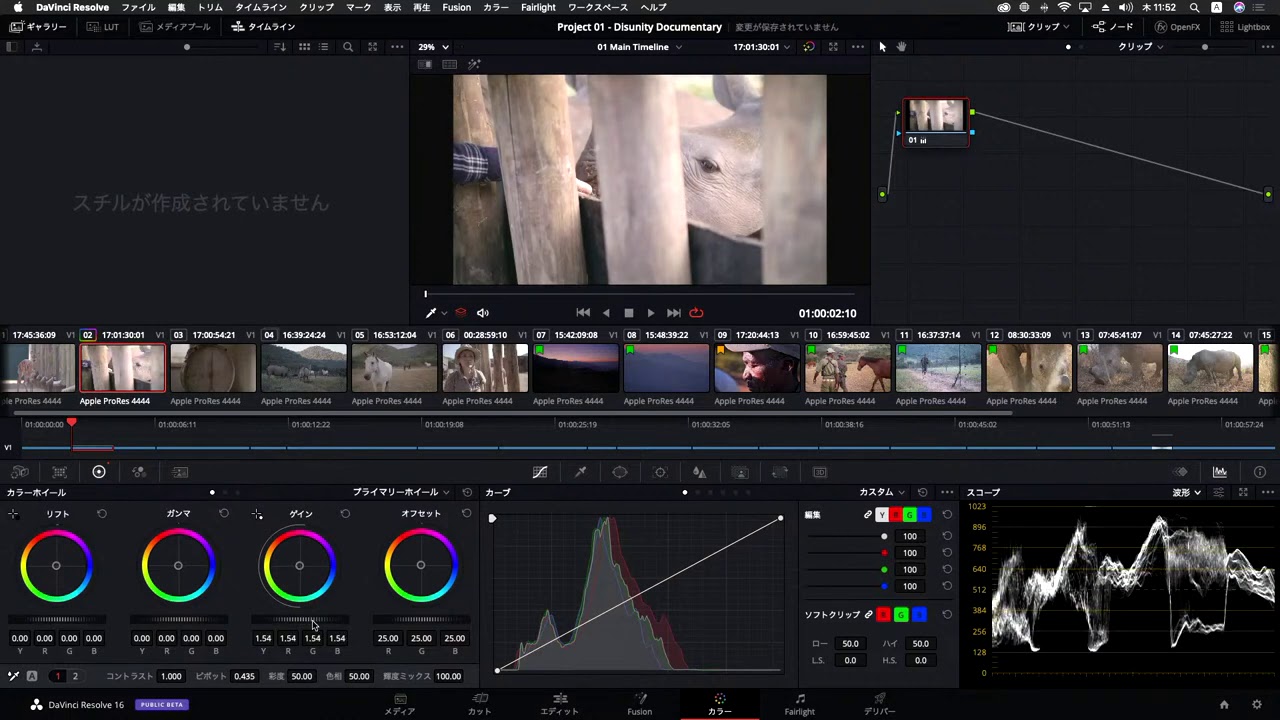Image resolution: width=1280 pixels, height=720 pixels.
Task: Open curve type Custom dropdown
Action: [882, 493]
